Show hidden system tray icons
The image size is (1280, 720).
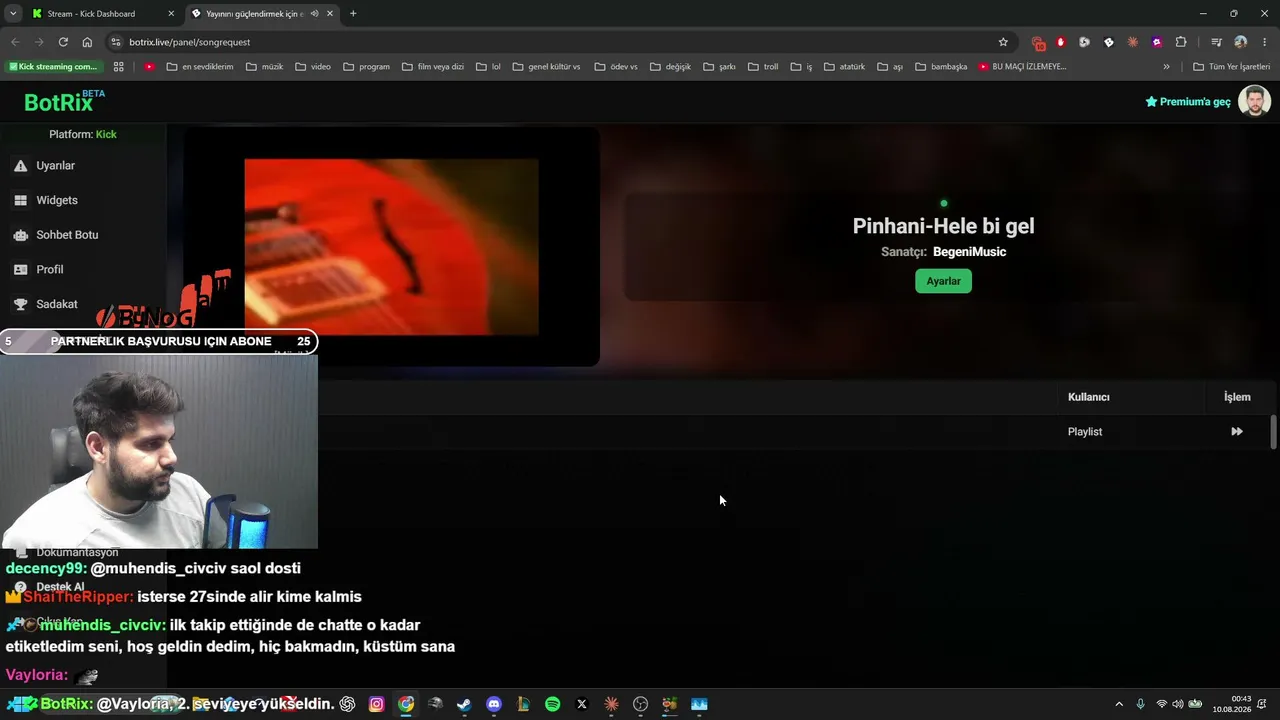pos(1119,704)
